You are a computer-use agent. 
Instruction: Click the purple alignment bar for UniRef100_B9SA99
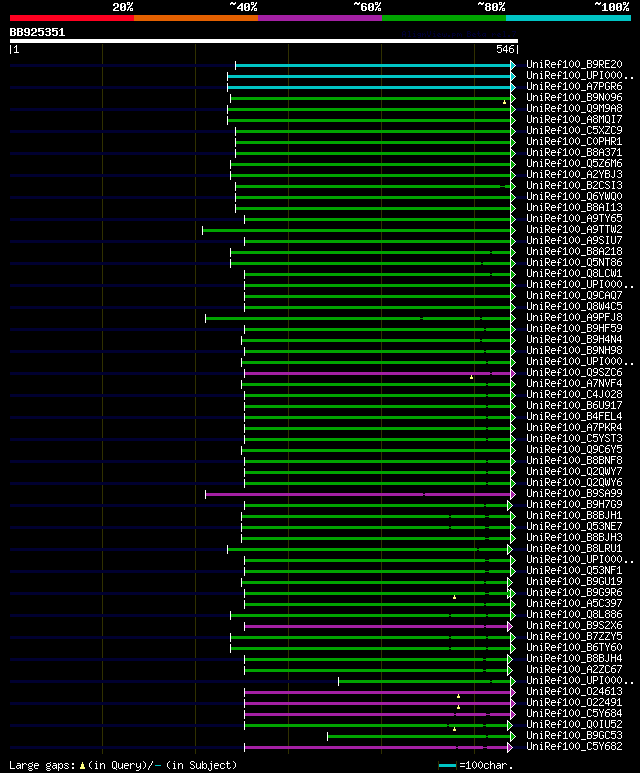pos(358,494)
